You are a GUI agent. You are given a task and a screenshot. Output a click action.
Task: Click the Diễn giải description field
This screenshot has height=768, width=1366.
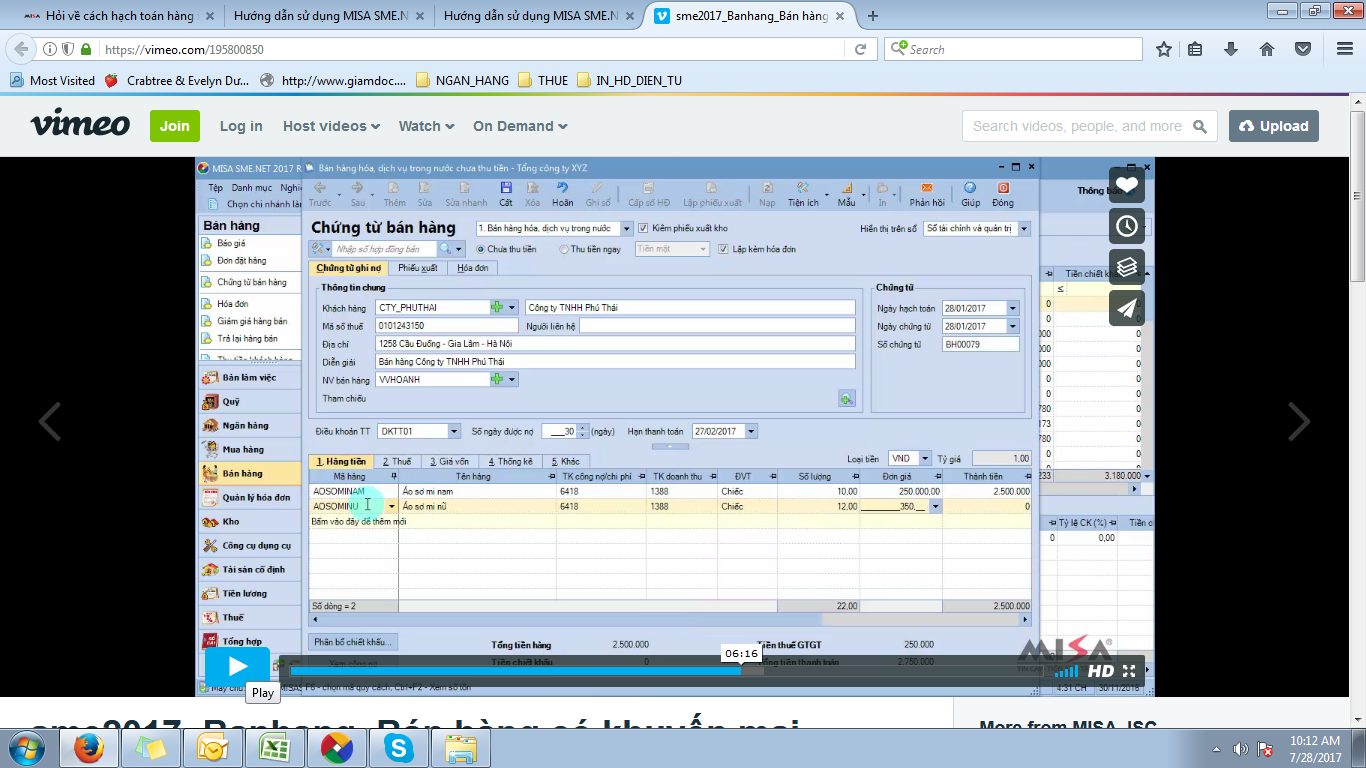[x=615, y=362]
